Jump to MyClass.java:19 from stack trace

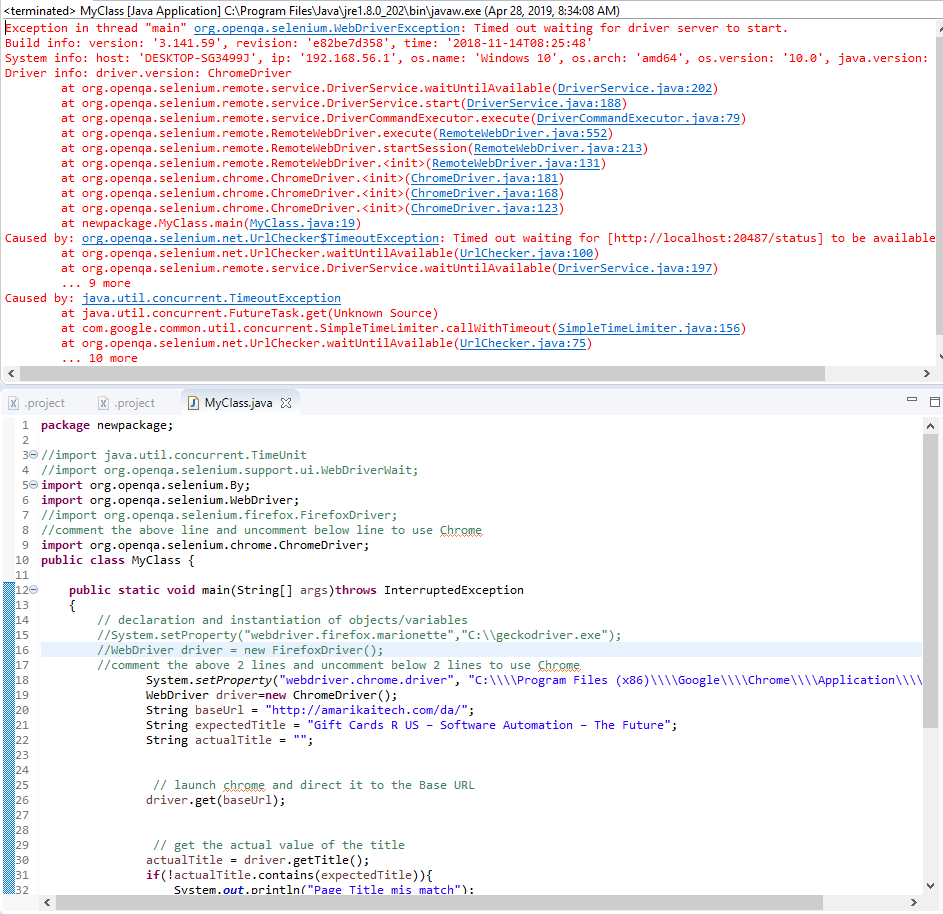tap(302, 224)
